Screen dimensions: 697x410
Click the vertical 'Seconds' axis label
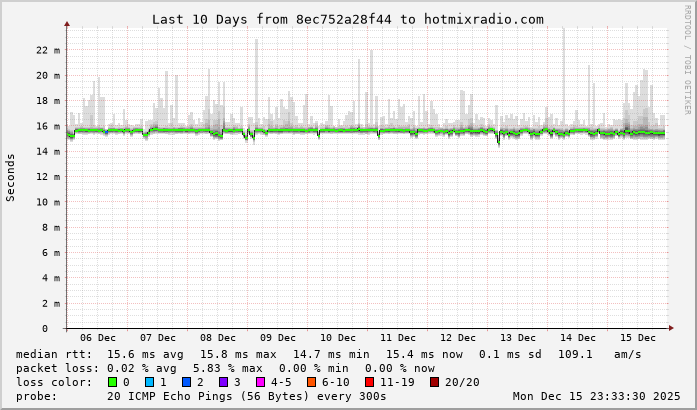coord(11,177)
